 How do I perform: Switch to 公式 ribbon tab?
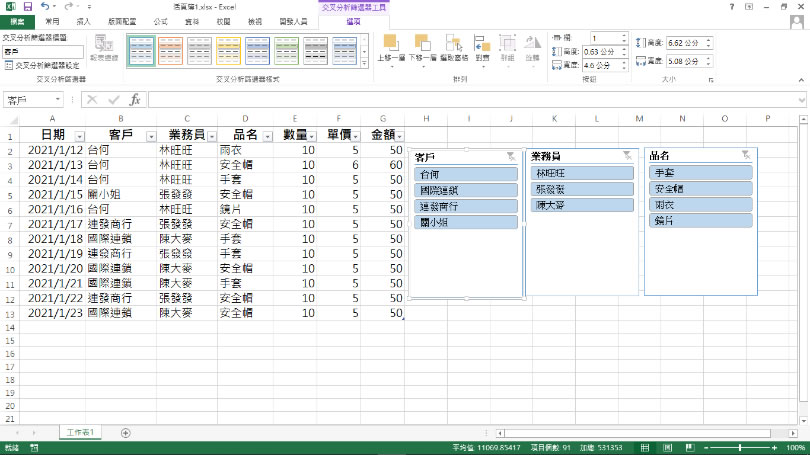[x=161, y=22]
